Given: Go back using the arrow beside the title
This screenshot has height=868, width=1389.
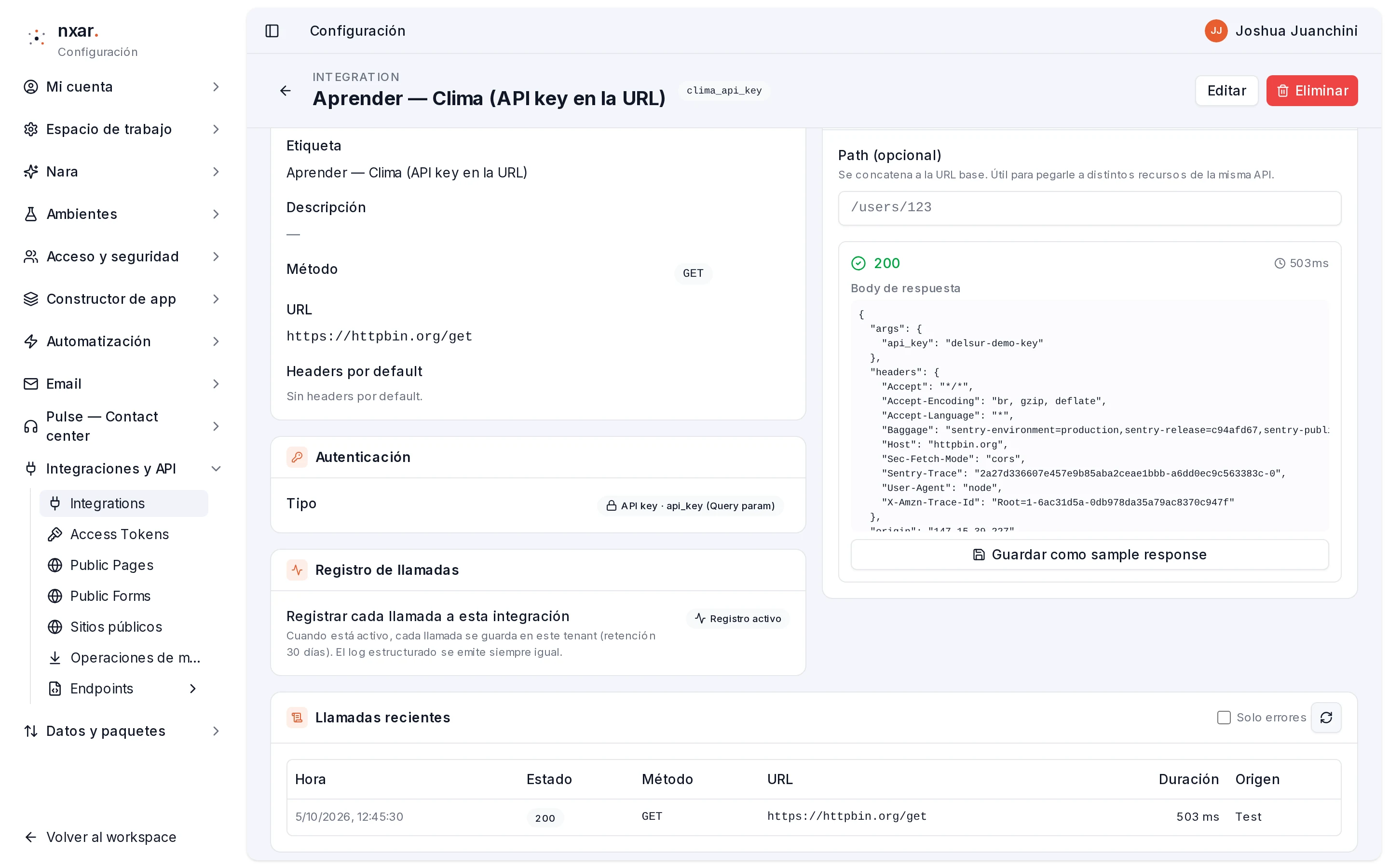Looking at the screenshot, I should point(285,91).
